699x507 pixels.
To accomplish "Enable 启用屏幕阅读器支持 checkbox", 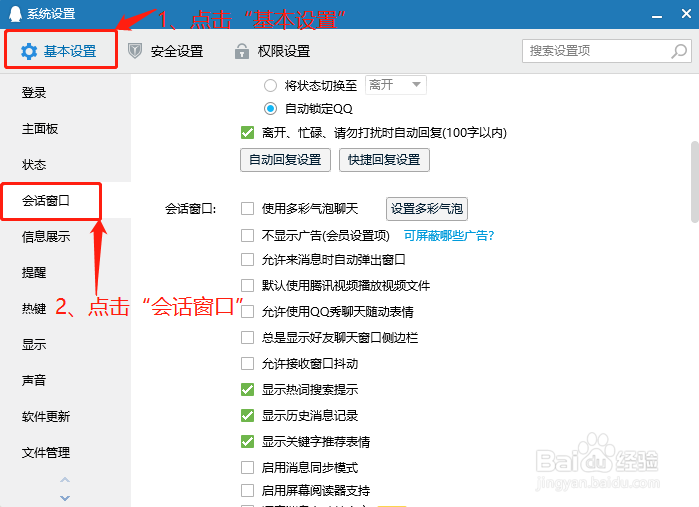I will point(247,491).
